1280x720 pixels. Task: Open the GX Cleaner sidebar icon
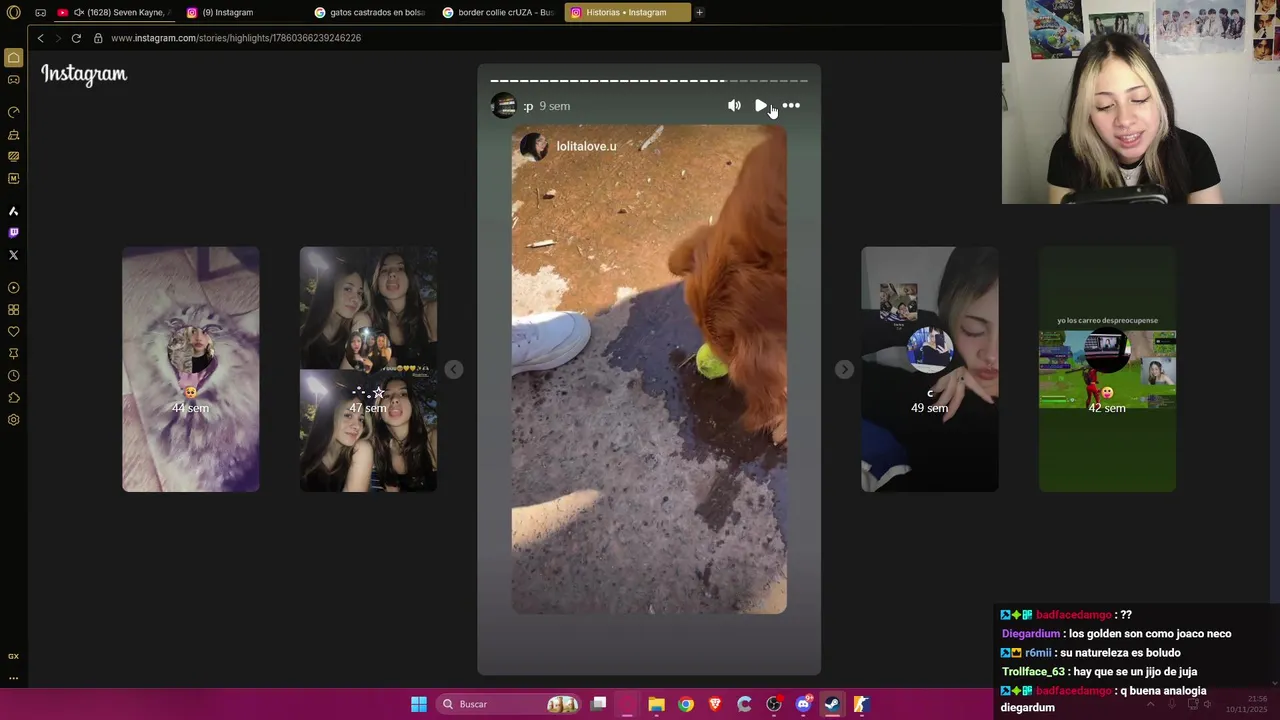(x=13, y=134)
